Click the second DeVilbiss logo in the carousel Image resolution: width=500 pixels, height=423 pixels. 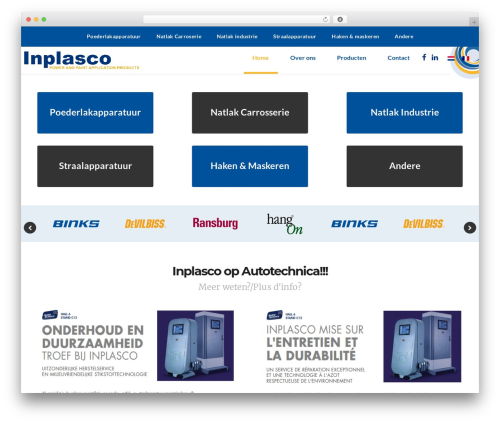click(423, 224)
